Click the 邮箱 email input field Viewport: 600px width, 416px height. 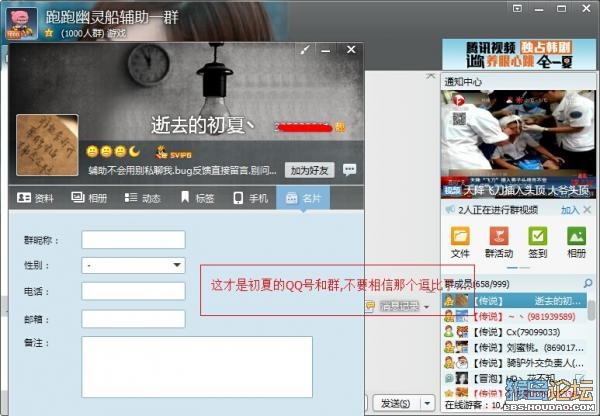[x=133, y=319]
